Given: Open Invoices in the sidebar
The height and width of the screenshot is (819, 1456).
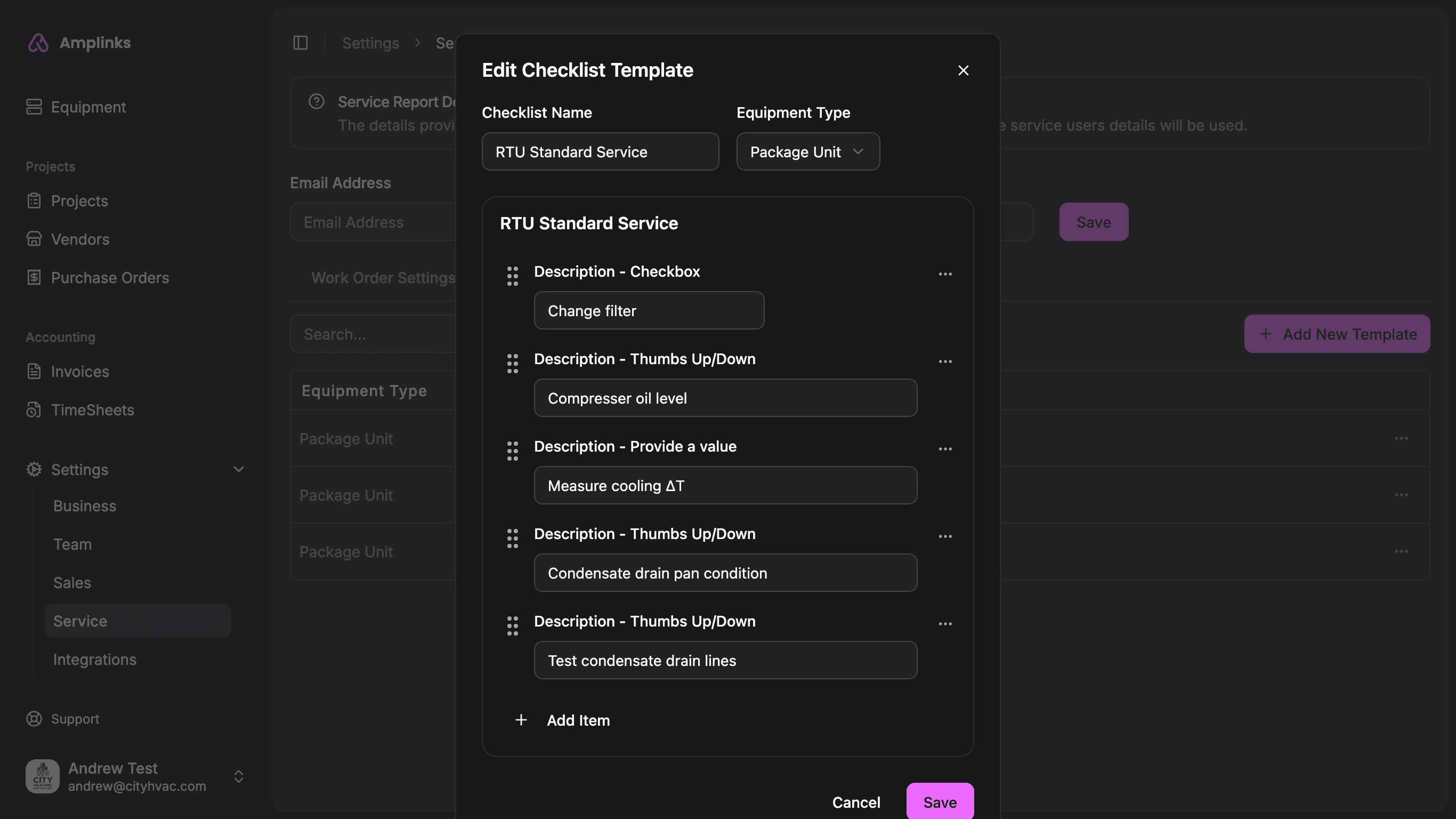Looking at the screenshot, I should [80, 372].
